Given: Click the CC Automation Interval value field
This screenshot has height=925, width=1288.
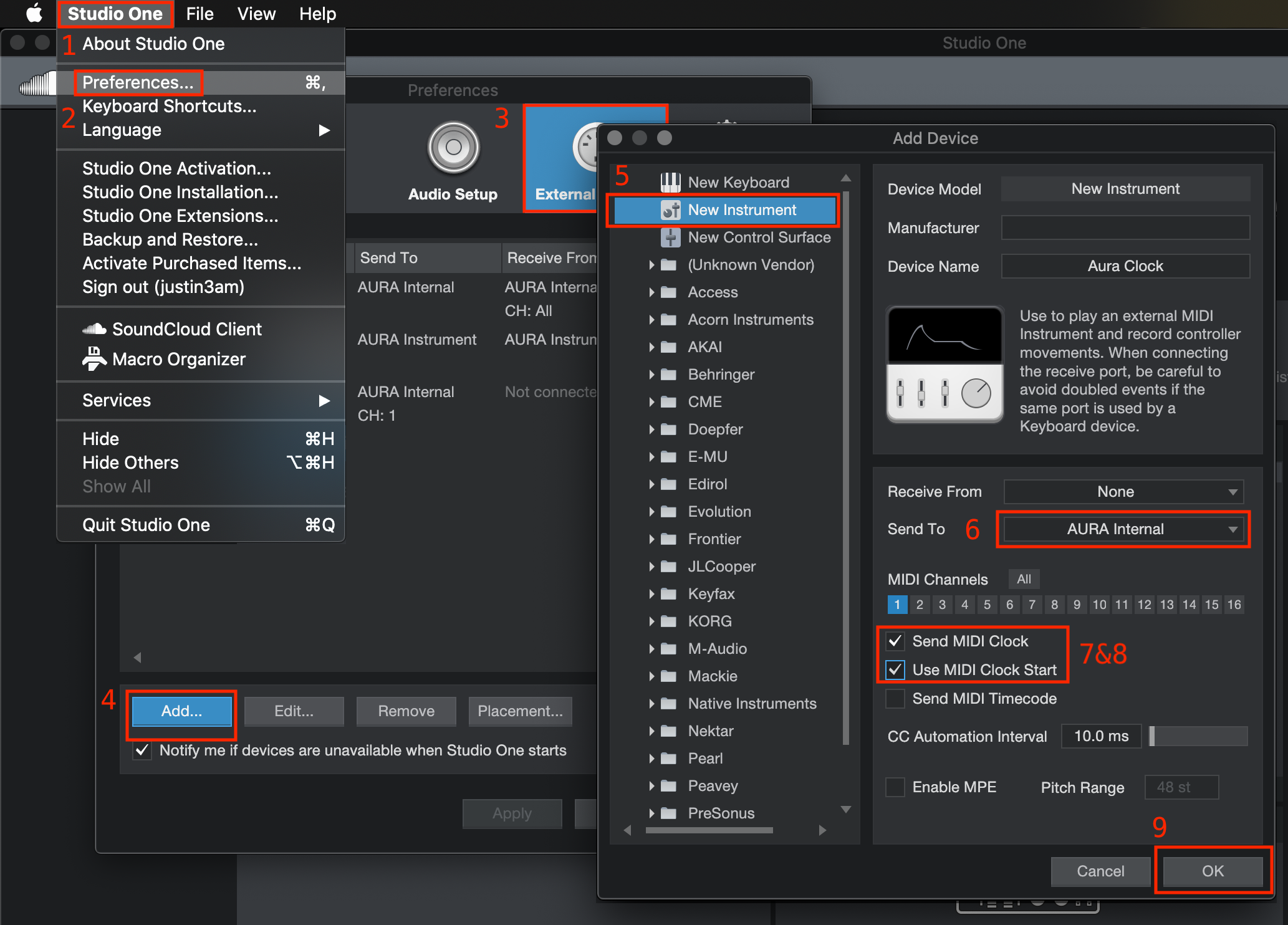Looking at the screenshot, I should [x=1101, y=736].
